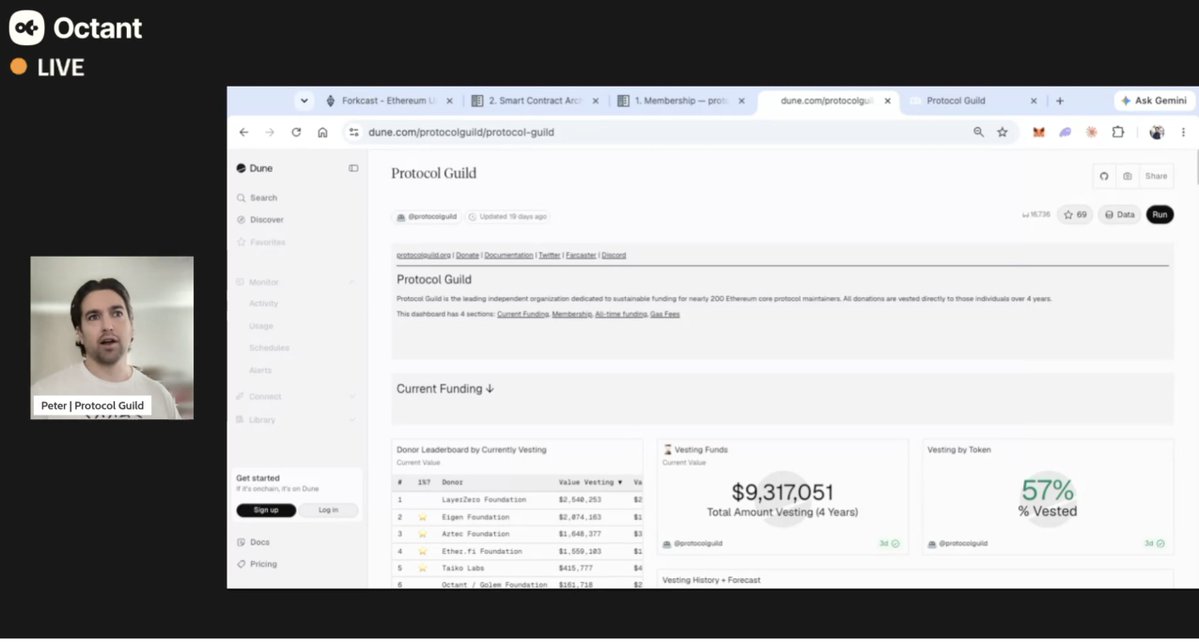Open the browser home page

point(323,132)
